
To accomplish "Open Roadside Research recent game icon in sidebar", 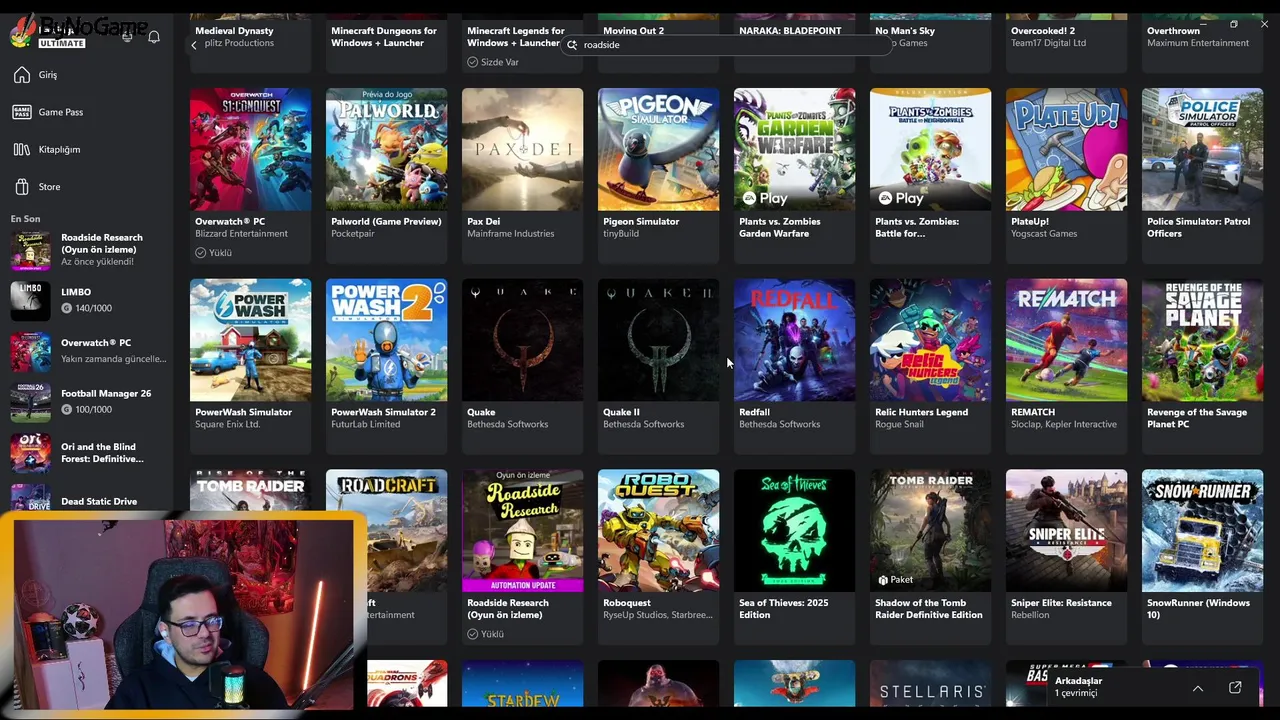I will click(30, 250).
